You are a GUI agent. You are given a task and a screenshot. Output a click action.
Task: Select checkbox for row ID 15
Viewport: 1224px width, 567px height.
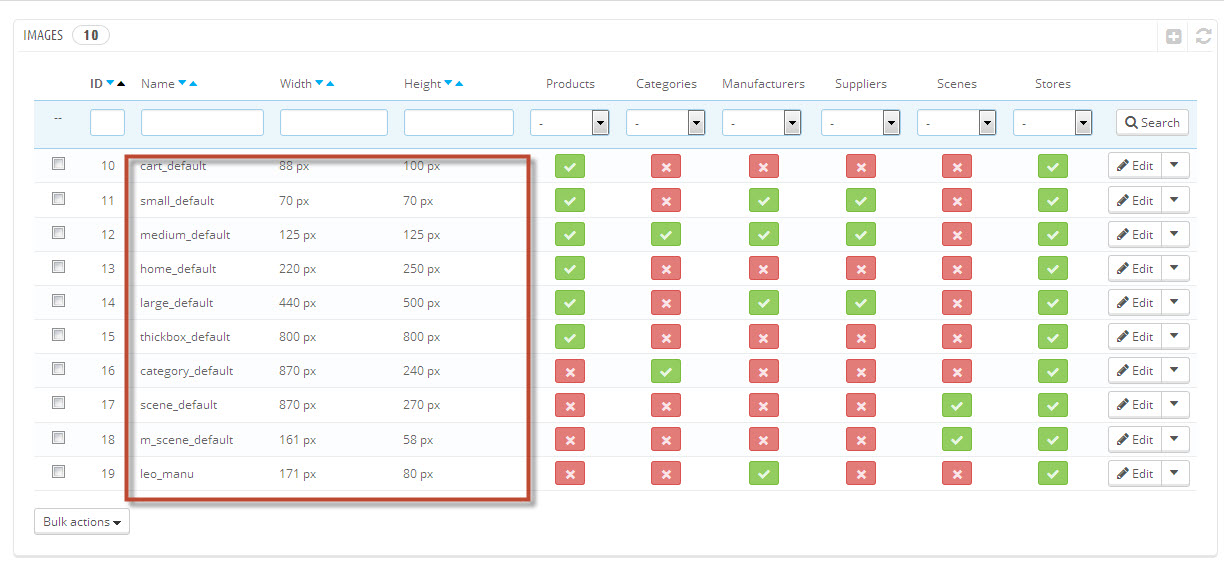point(59,334)
